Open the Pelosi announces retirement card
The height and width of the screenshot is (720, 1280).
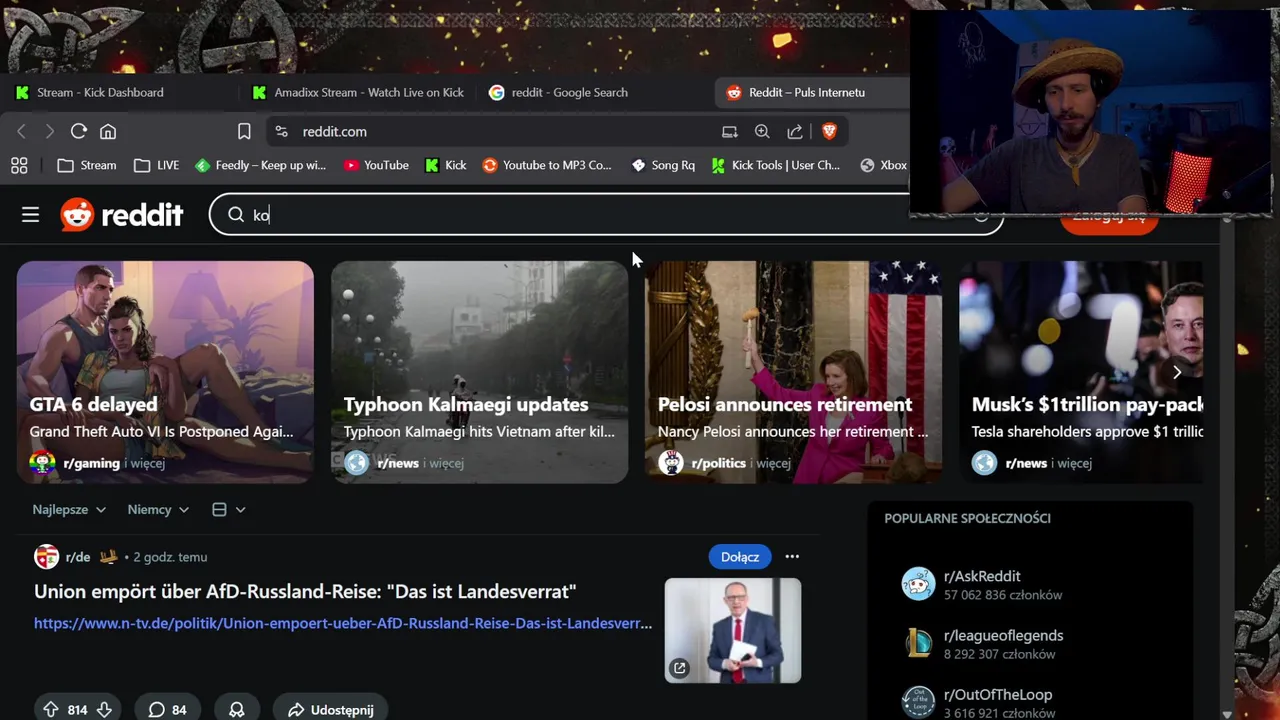(793, 372)
